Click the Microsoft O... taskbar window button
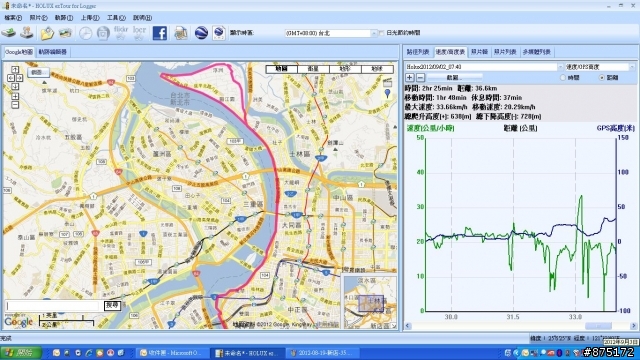The image size is (640, 360). point(172,353)
